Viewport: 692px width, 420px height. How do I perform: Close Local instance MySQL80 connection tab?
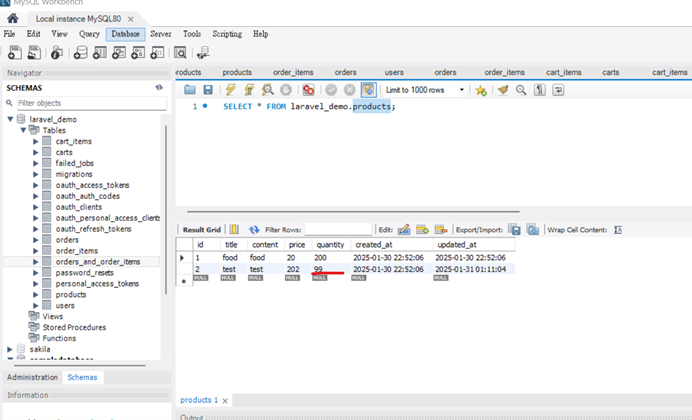[131, 19]
